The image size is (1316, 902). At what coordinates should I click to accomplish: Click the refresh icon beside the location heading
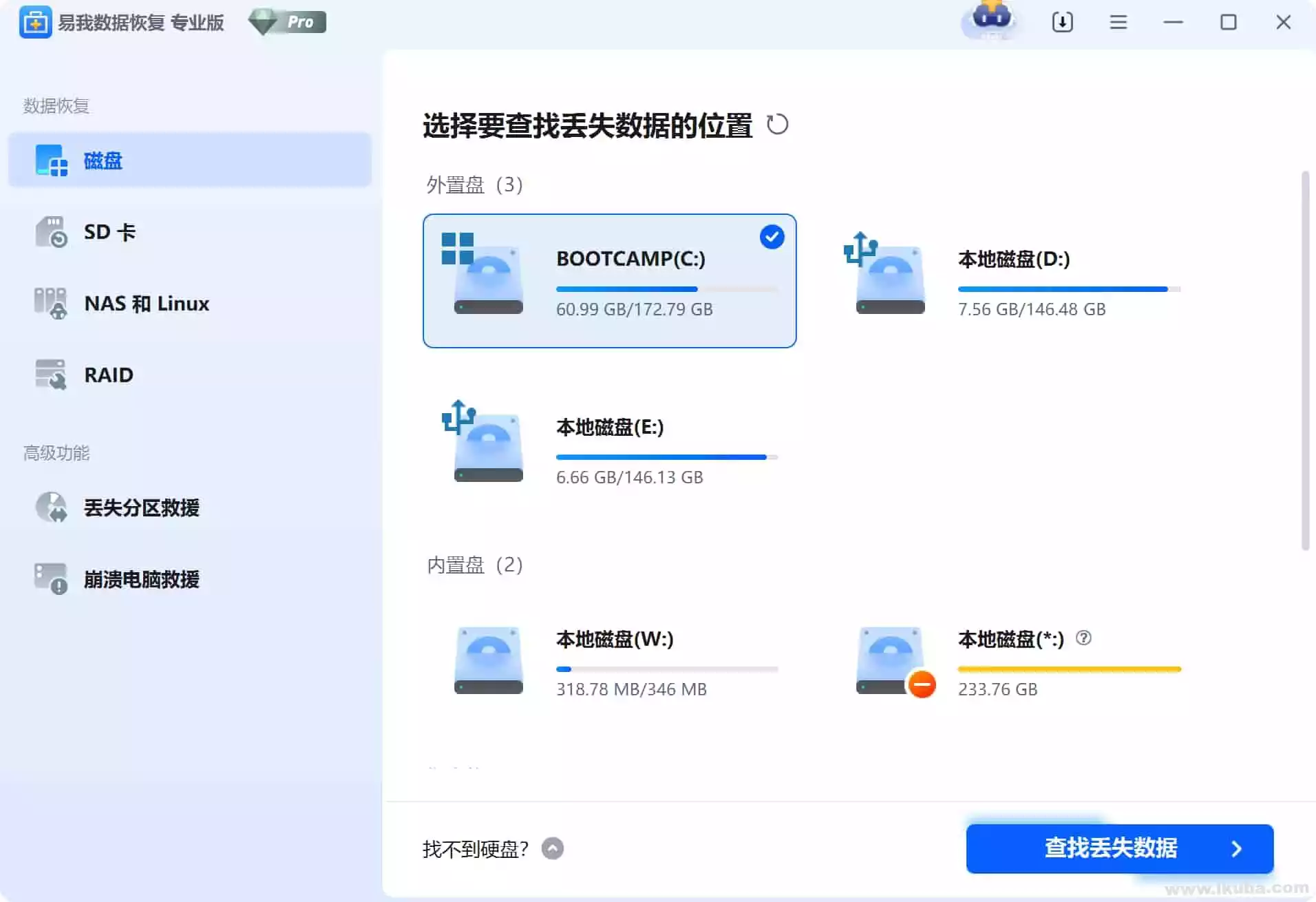[x=777, y=125]
